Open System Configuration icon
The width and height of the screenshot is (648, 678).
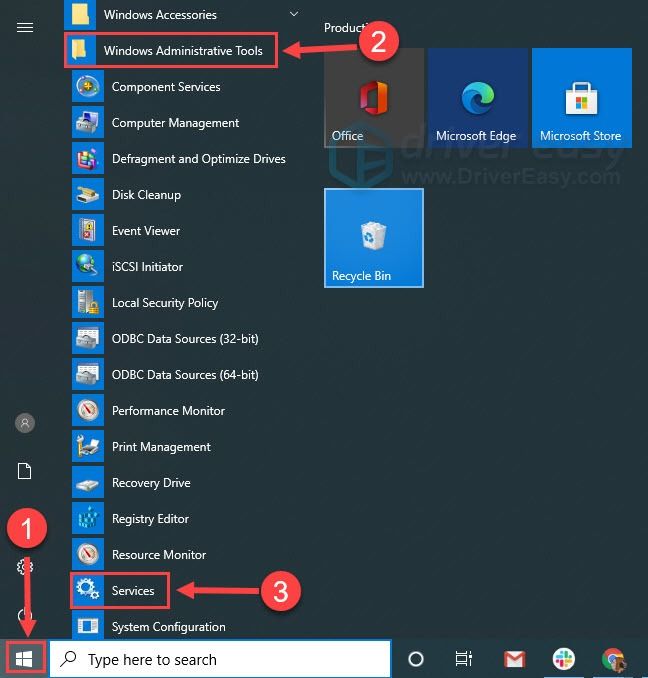[x=88, y=626]
